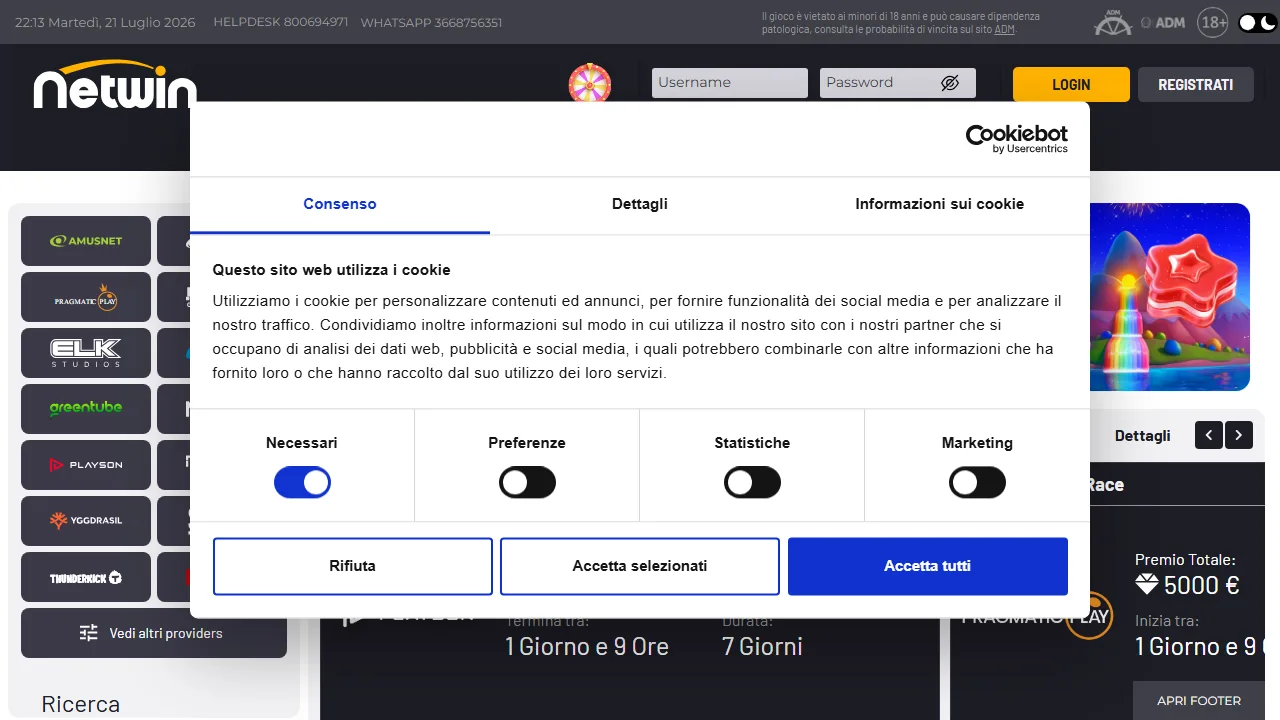Viewport: 1280px width, 720px height.
Task: Enable the Statistiche cookie switch
Action: (752, 483)
